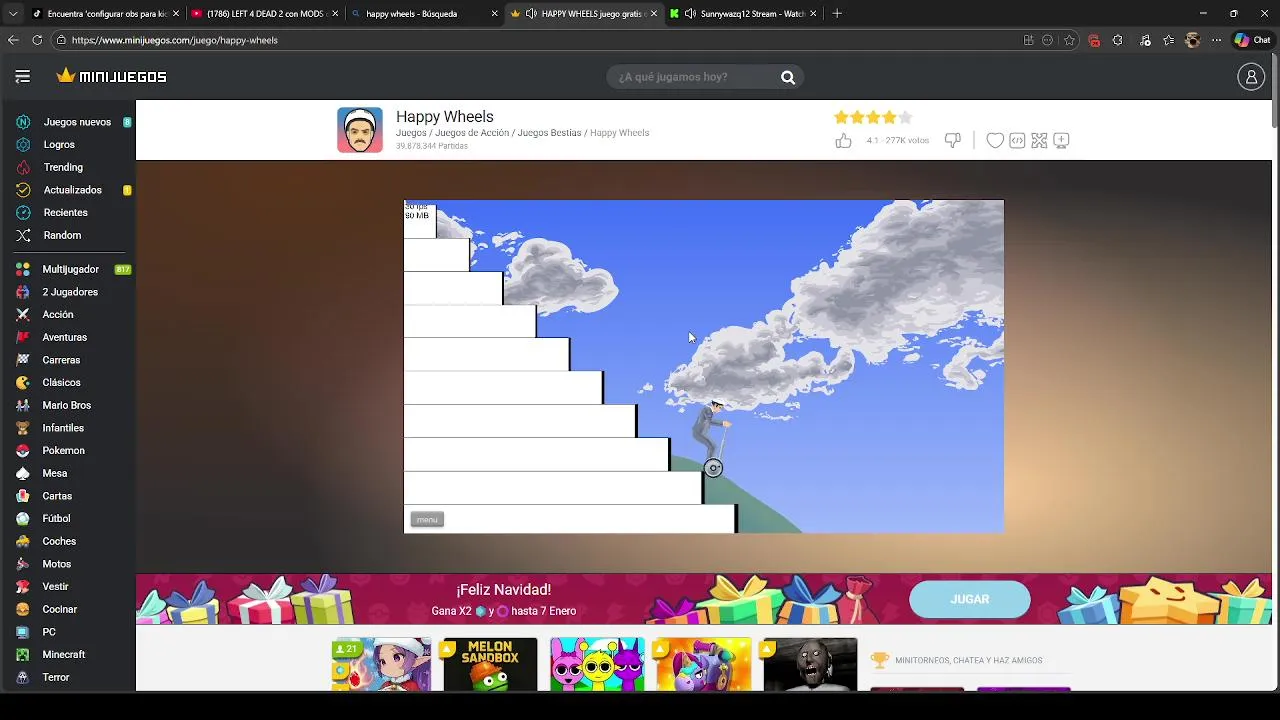
Task: Open the Mario Bros category
Action: coord(66,405)
